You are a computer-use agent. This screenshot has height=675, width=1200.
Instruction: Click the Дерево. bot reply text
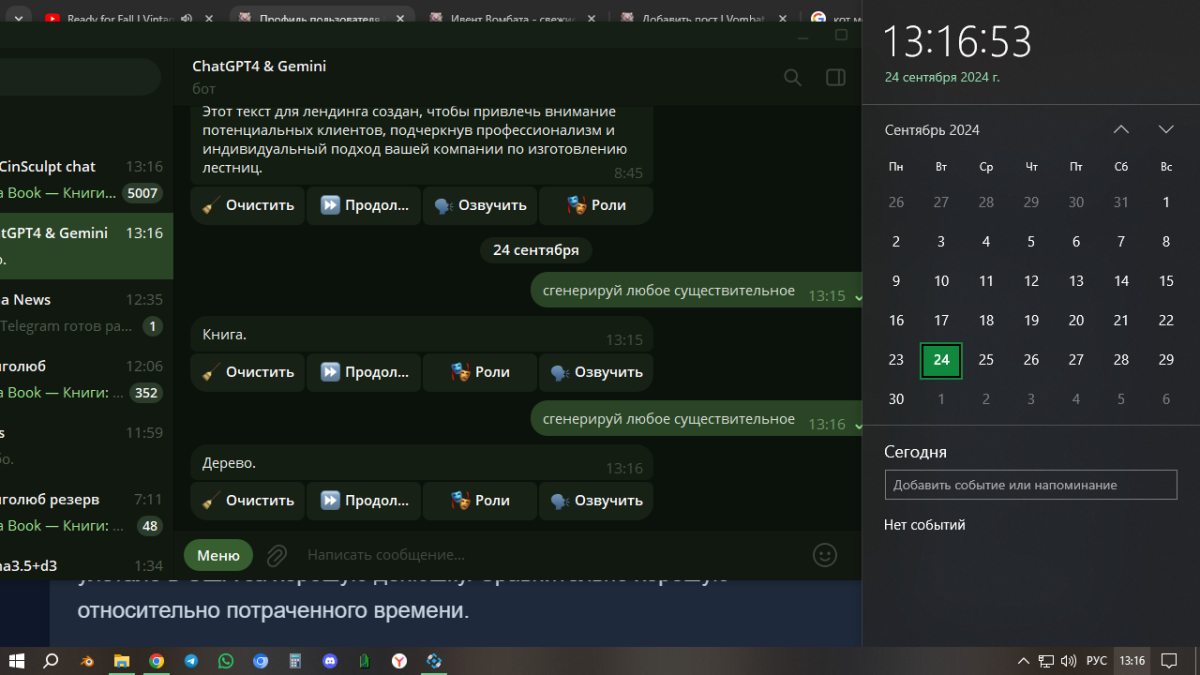(x=229, y=463)
